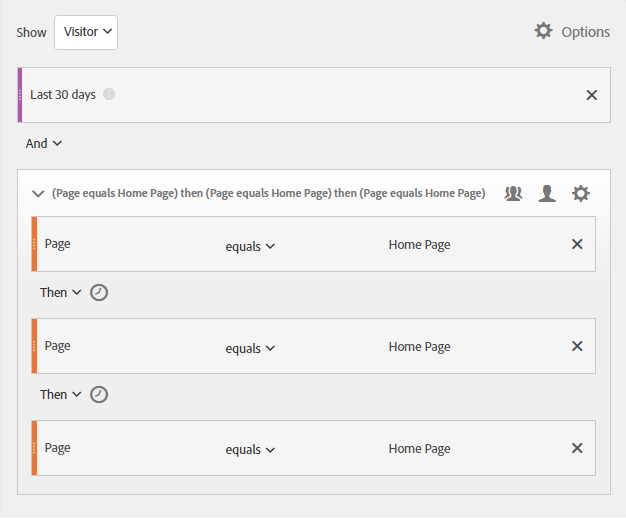Open the Show Visitor dropdown

(x=86, y=32)
